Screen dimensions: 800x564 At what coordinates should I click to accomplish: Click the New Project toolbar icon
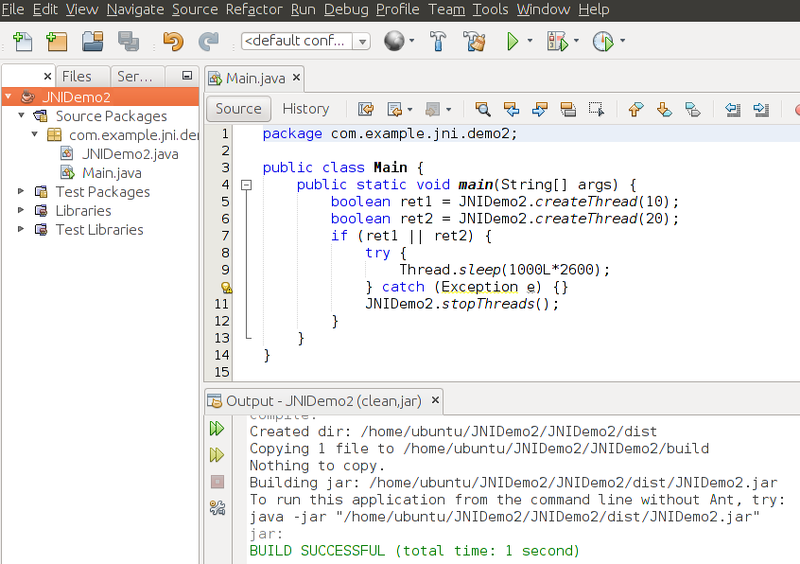56,41
